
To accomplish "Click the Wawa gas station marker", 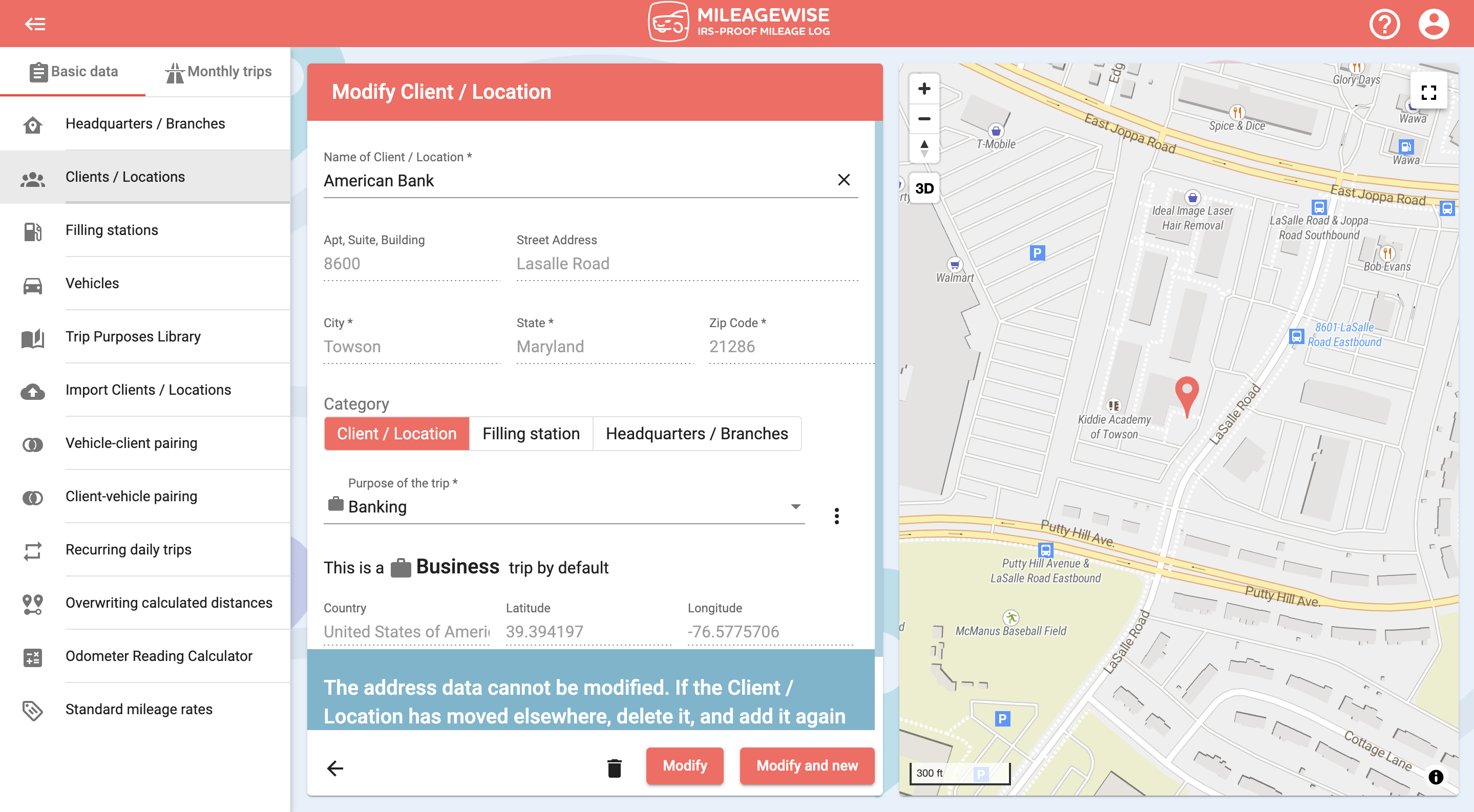I will click(x=1406, y=146).
